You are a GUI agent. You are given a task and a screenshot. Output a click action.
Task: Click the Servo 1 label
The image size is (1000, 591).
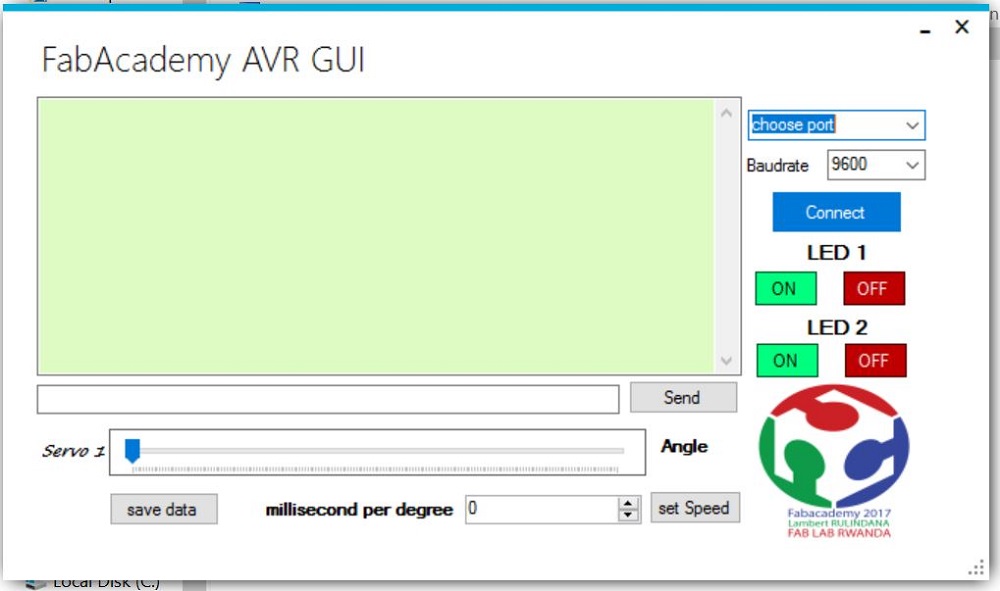(73, 451)
